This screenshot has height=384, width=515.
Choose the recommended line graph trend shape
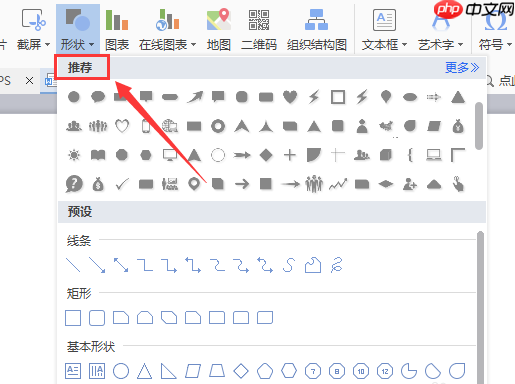tap(338, 184)
